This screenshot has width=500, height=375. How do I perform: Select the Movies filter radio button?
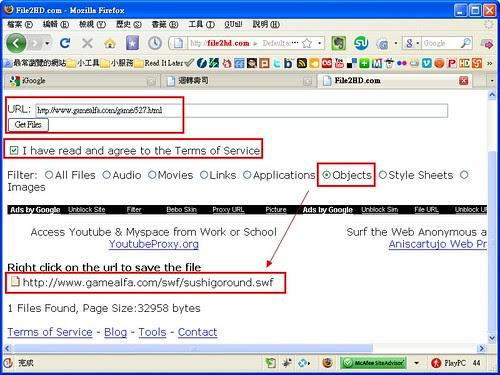coord(152,175)
